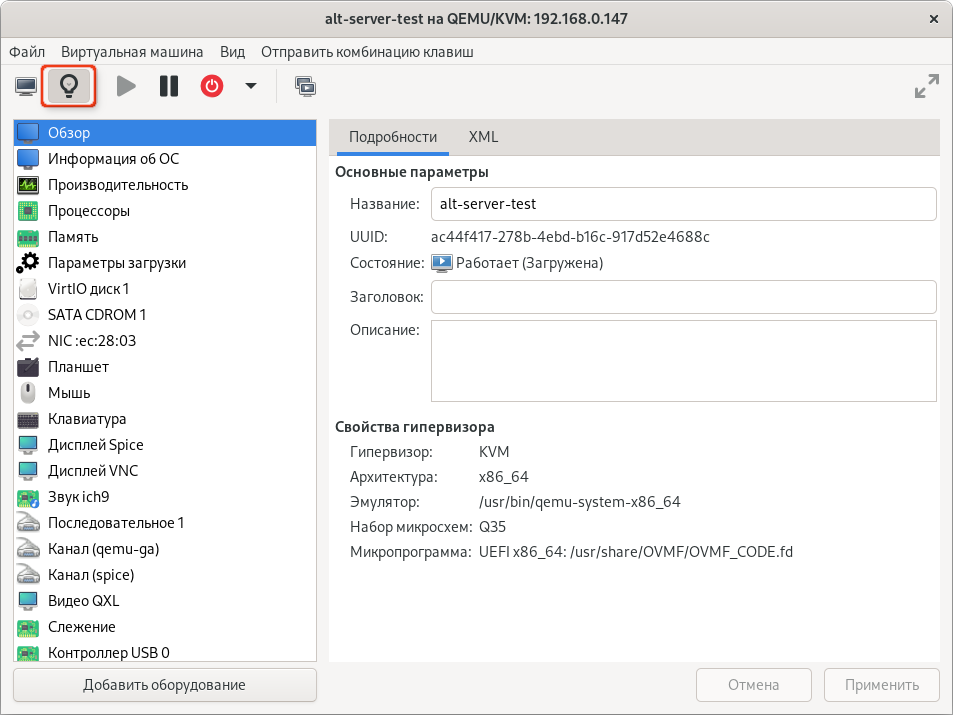This screenshot has height=715, width=953.
Task: Switch to graphical console view icon
Action: [26, 87]
